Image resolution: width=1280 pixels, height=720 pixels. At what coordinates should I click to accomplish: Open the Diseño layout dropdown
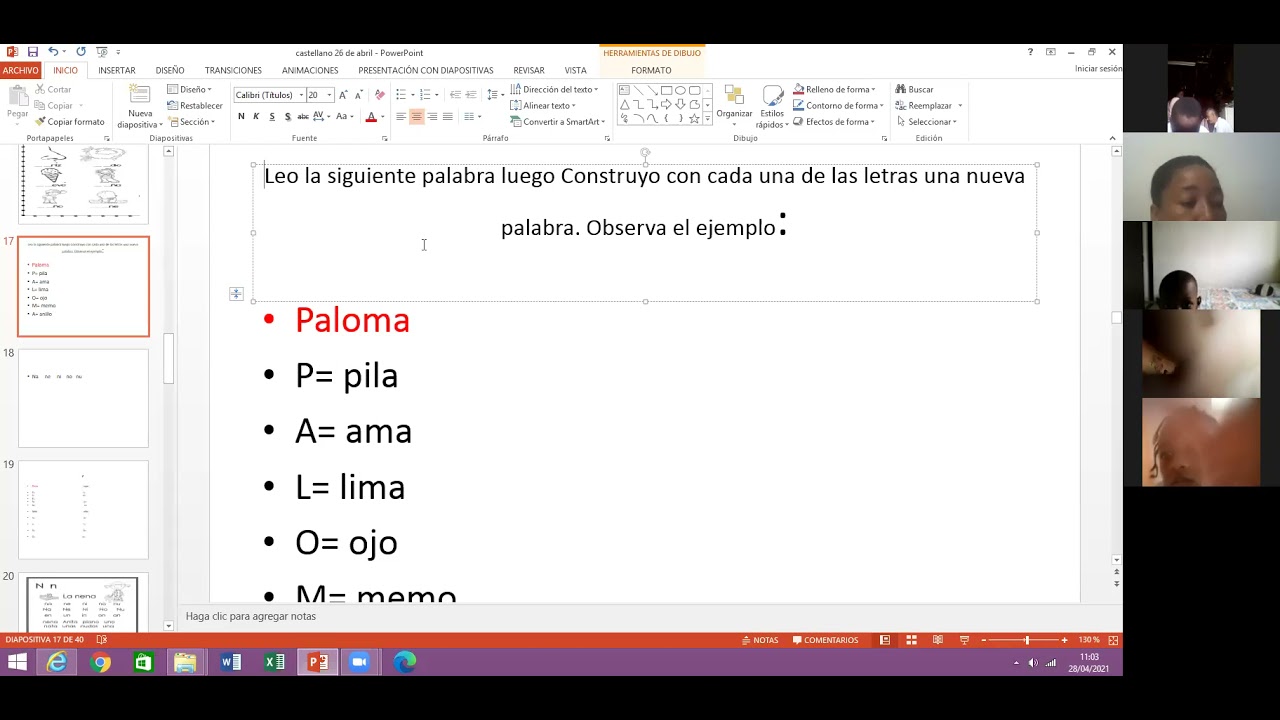188,90
